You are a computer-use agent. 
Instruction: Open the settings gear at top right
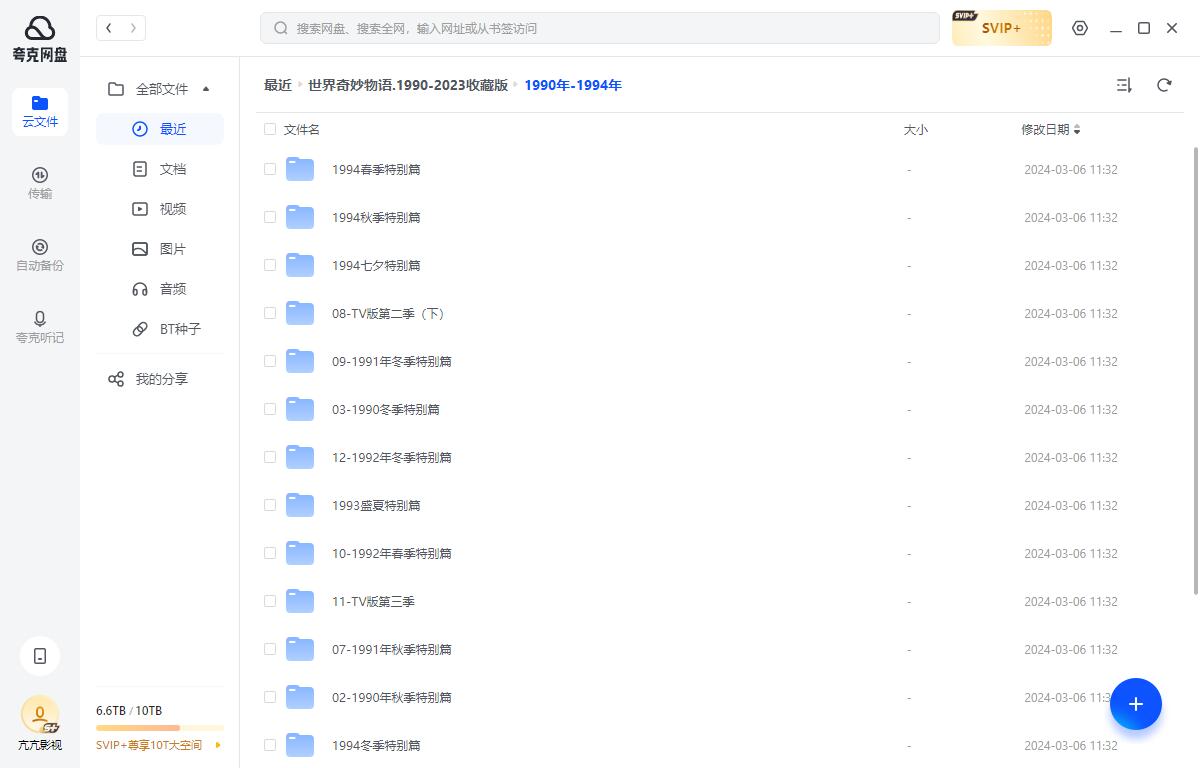tap(1080, 28)
